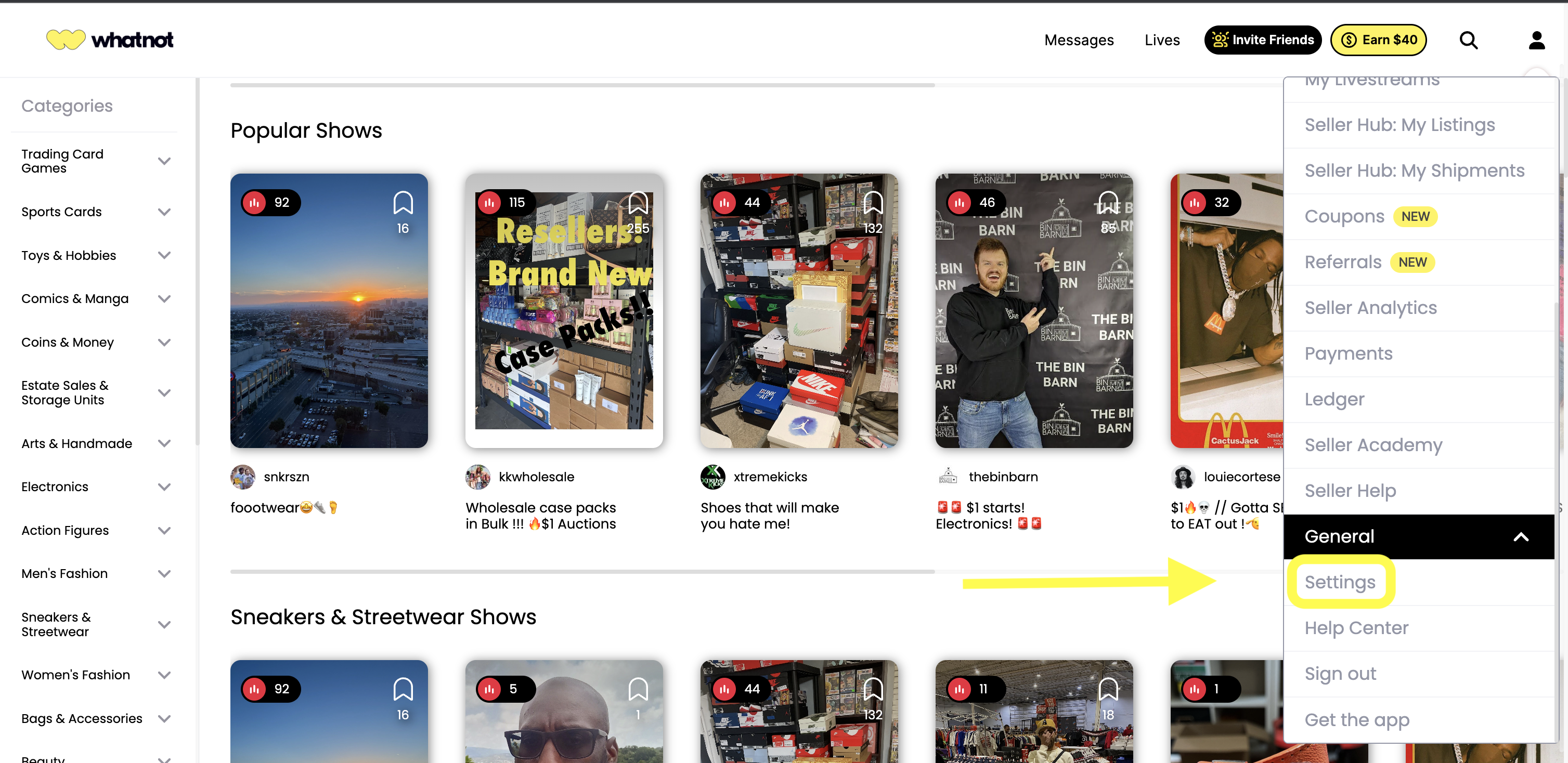Click live badge showing 92 on snkrszn show
Image resolution: width=1568 pixels, height=763 pixels.
tap(270, 203)
